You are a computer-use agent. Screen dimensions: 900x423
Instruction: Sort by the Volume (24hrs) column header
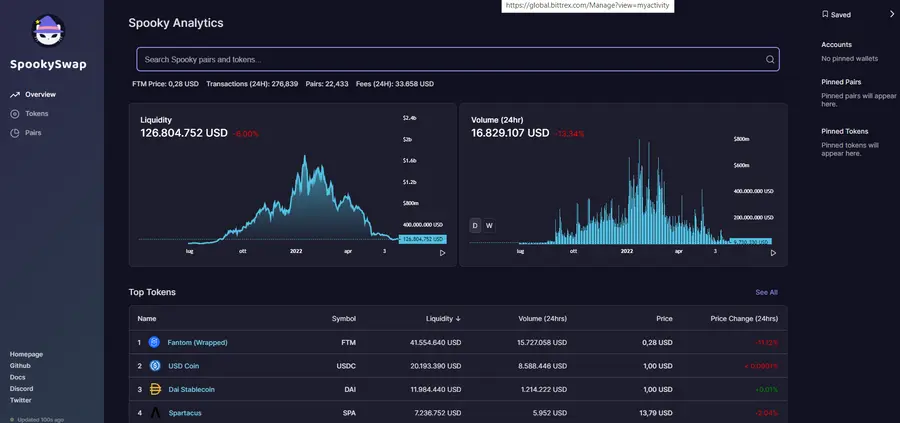click(x=542, y=319)
